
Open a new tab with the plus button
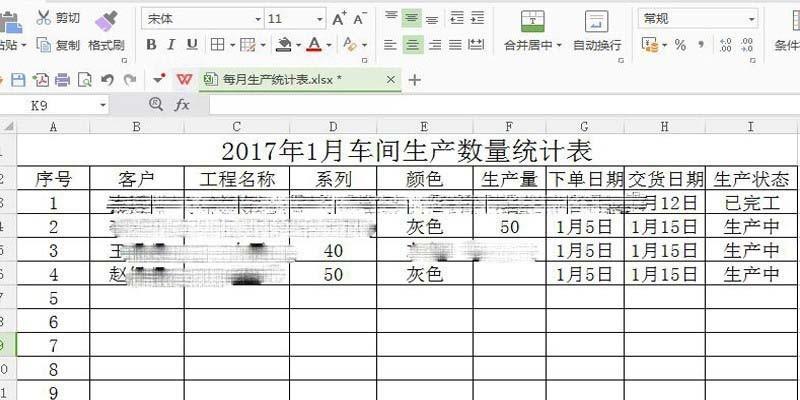coord(415,80)
